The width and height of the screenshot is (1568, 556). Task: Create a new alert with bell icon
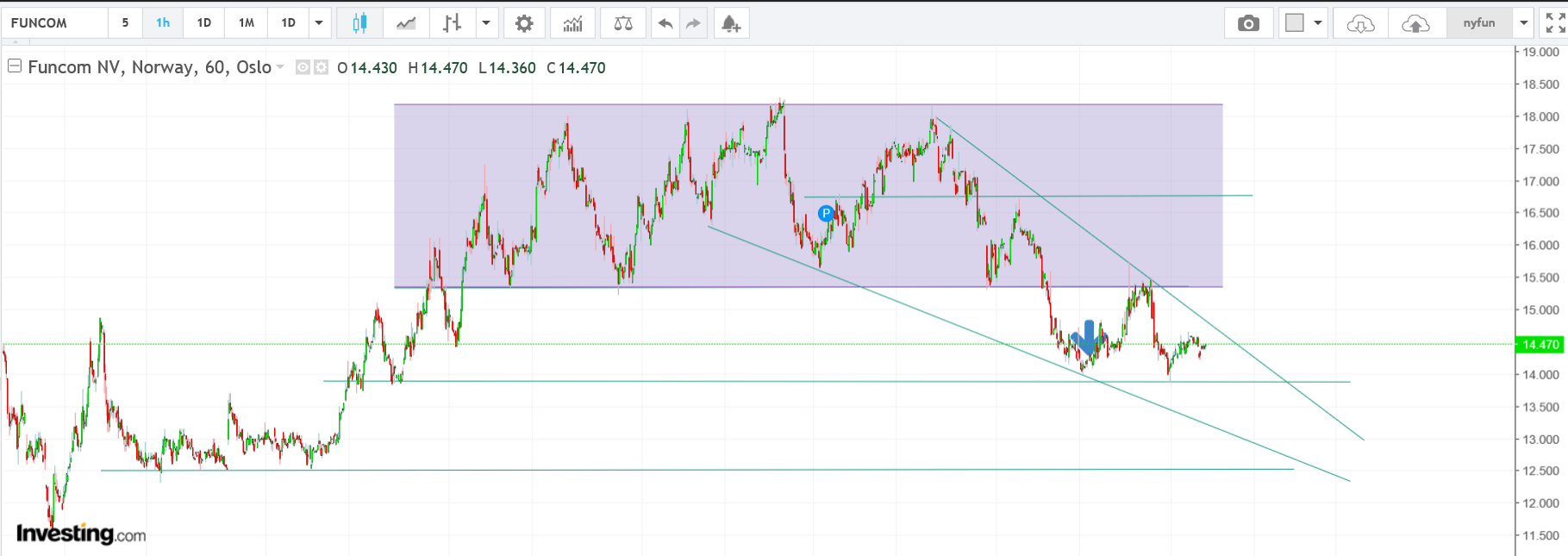point(730,23)
